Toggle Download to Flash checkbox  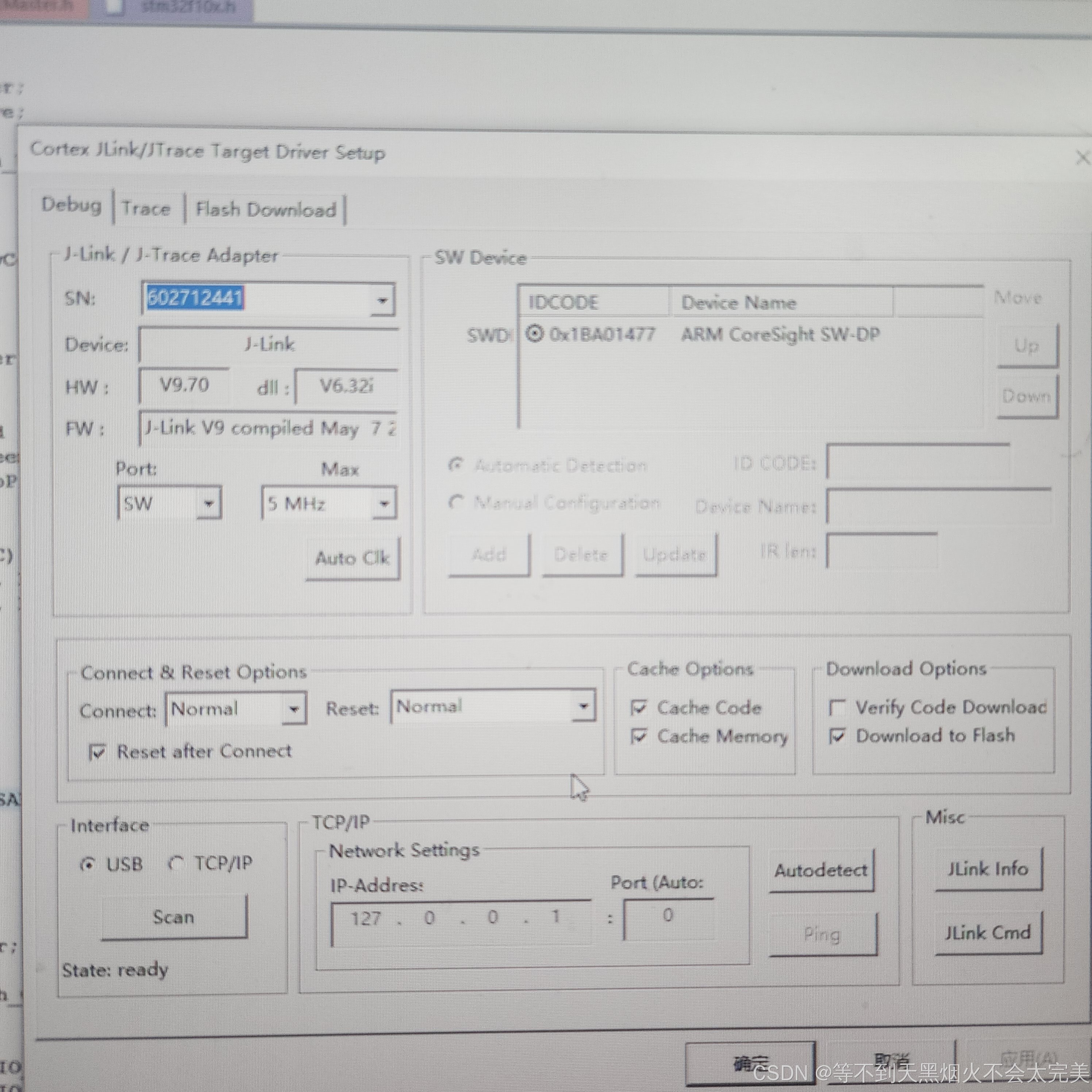tap(837, 736)
